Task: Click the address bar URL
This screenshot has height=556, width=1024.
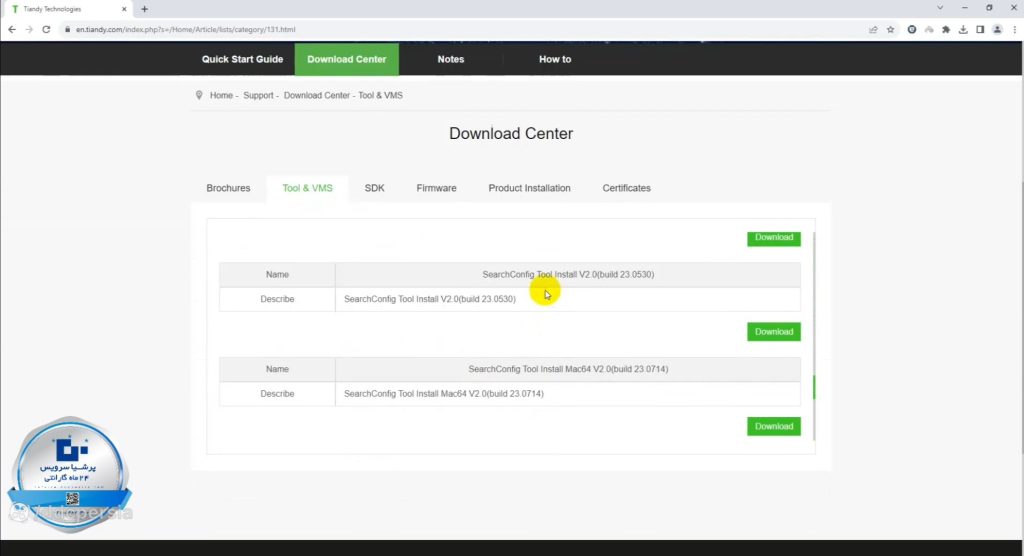Action: tap(185, 29)
